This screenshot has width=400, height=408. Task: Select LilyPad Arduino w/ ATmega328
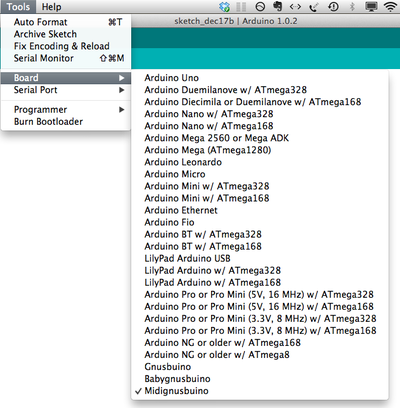[x=260, y=270]
